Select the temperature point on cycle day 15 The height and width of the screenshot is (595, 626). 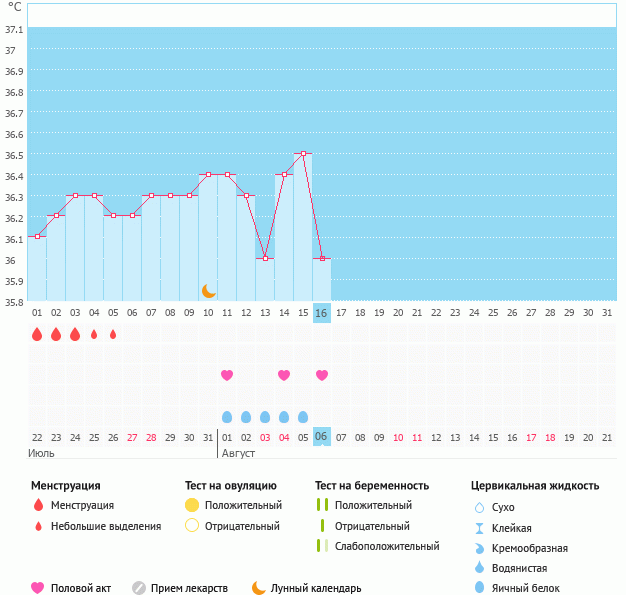click(x=303, y=154)
